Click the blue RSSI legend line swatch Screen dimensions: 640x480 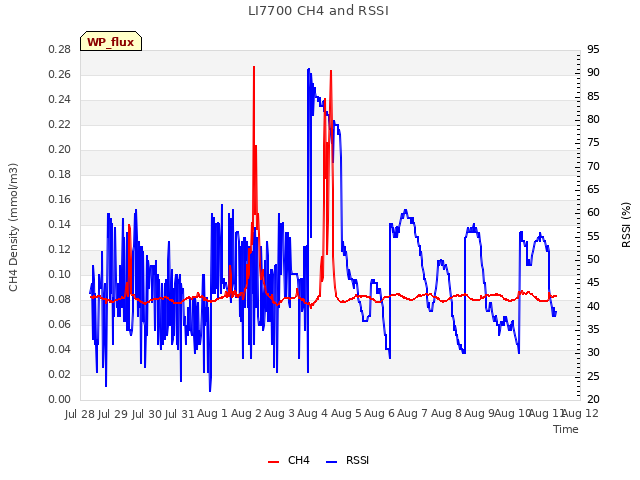331,462
